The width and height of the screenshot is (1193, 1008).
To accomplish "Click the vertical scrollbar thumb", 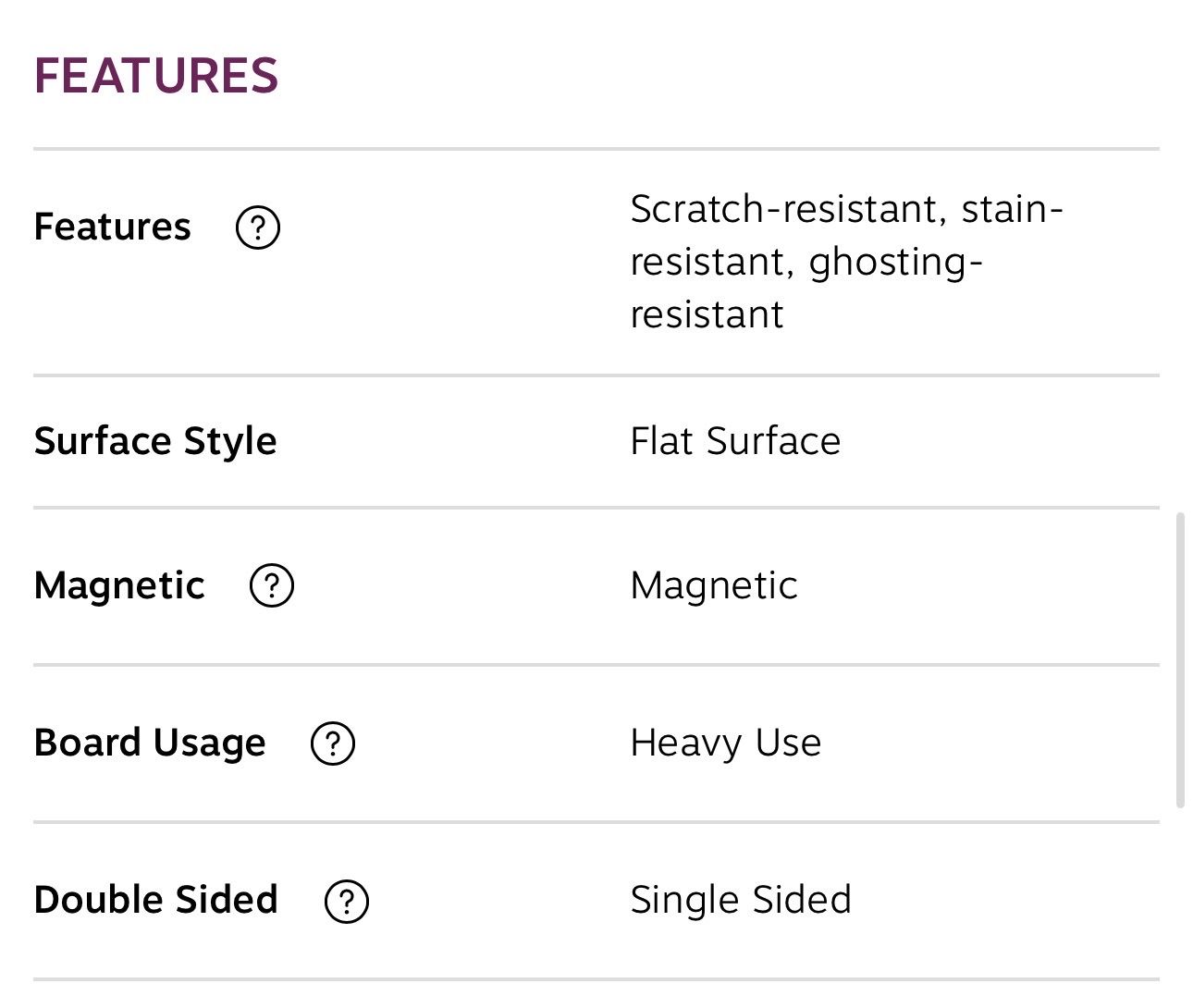I will [1180, 660].
